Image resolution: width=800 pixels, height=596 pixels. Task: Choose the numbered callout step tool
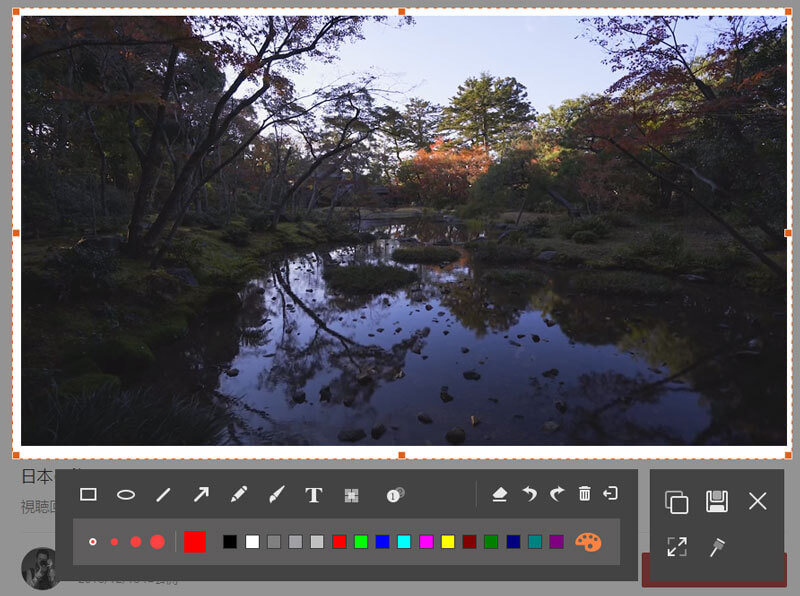[395, 494]
